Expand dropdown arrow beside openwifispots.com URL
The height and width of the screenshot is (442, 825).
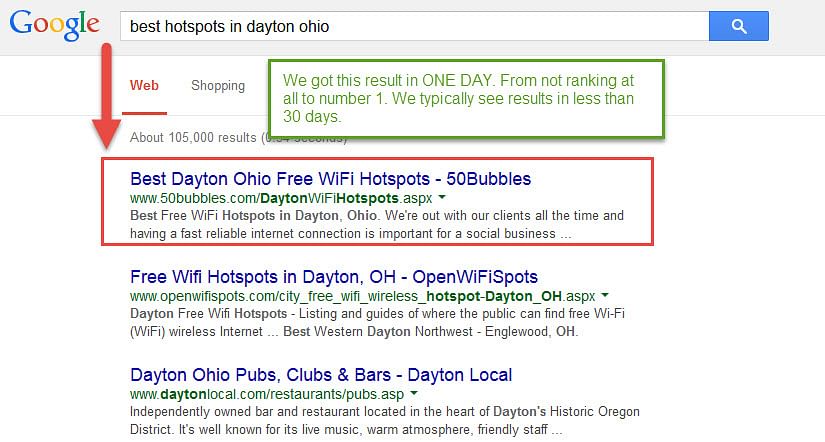pos(605,296)
